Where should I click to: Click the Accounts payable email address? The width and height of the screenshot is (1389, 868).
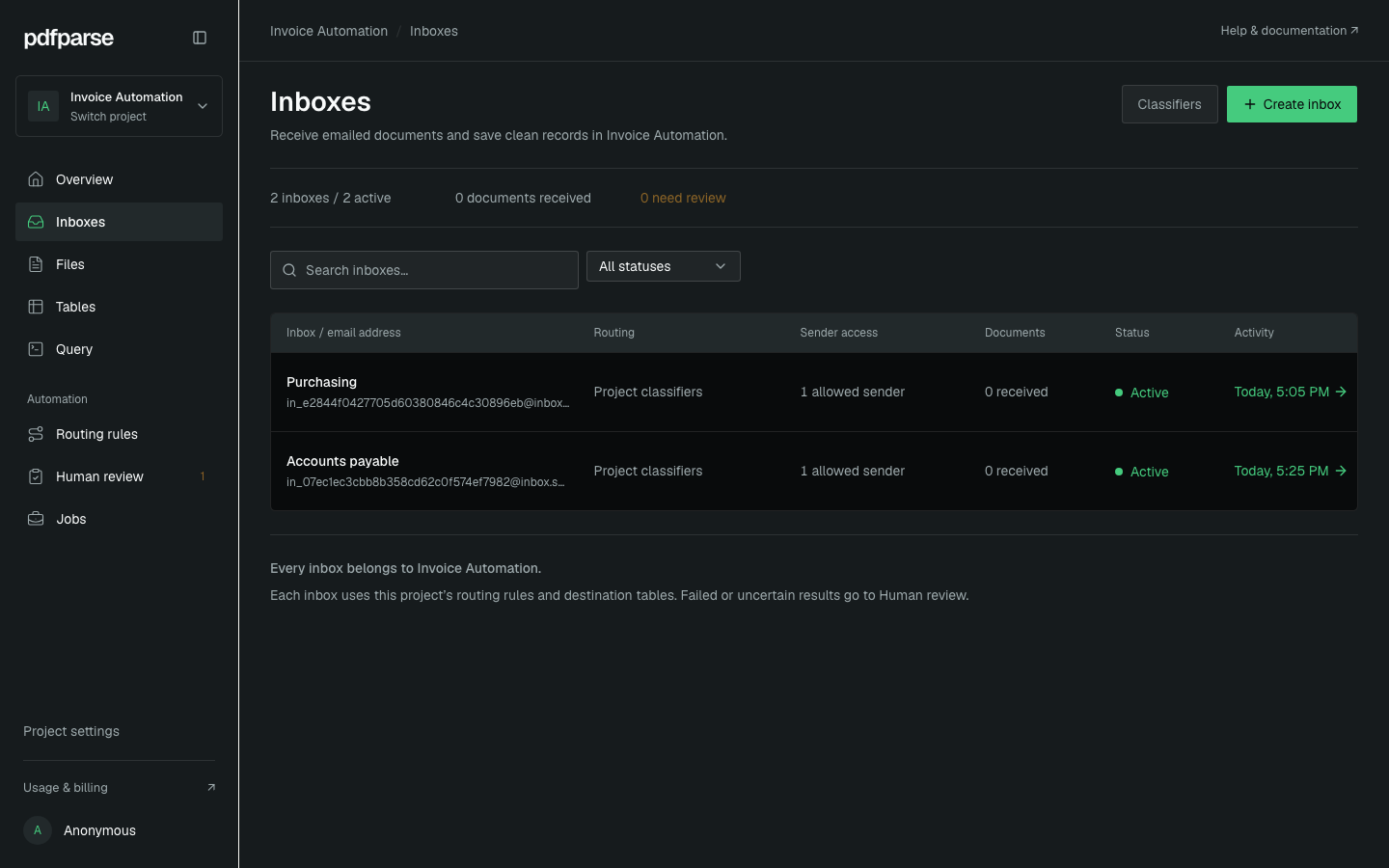426,482
